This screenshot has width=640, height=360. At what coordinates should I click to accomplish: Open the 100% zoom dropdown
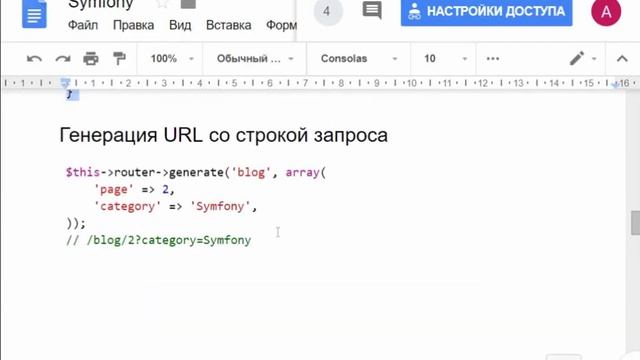click(x=171, y=59)
